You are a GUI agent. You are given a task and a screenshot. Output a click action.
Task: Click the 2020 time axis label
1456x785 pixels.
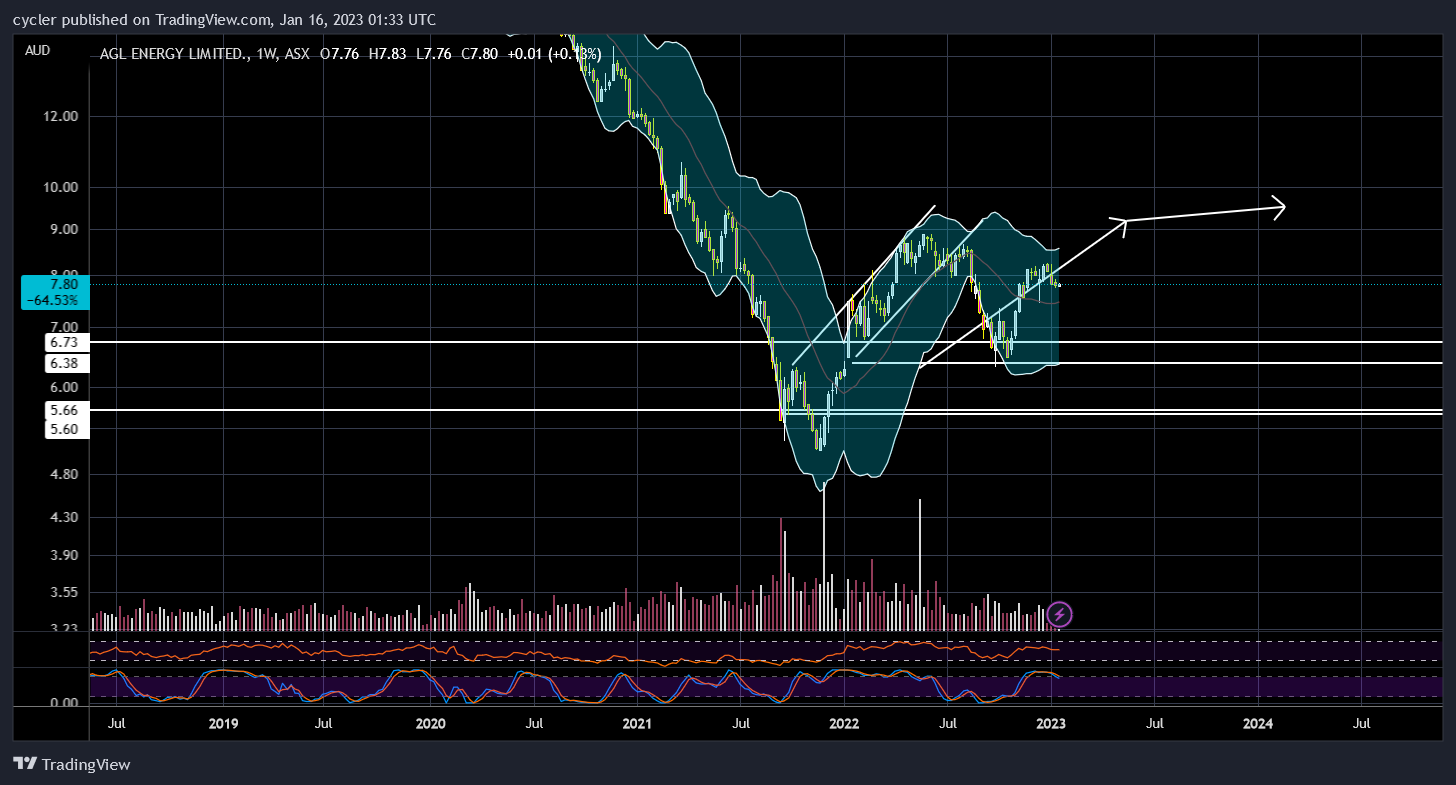pyautogui.click(x=430, y=722)
